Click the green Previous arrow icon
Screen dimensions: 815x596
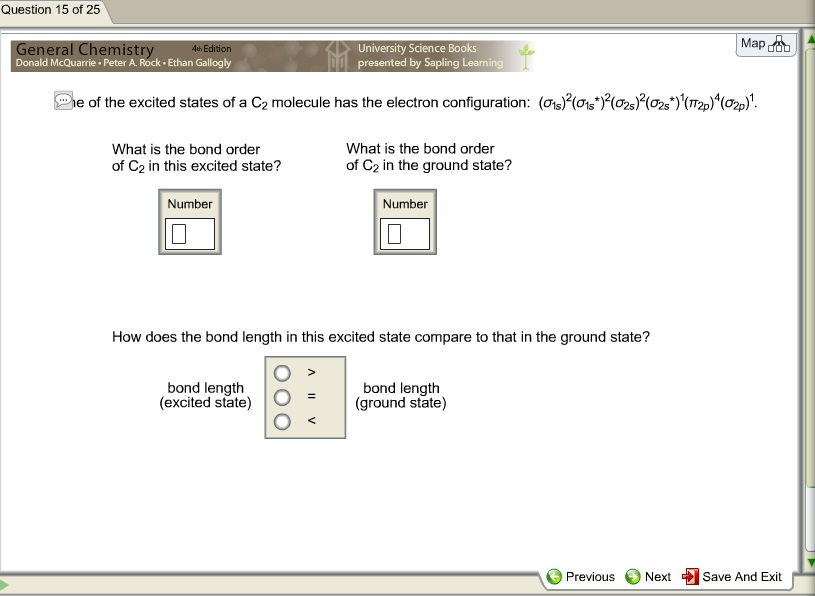[554, 577]
